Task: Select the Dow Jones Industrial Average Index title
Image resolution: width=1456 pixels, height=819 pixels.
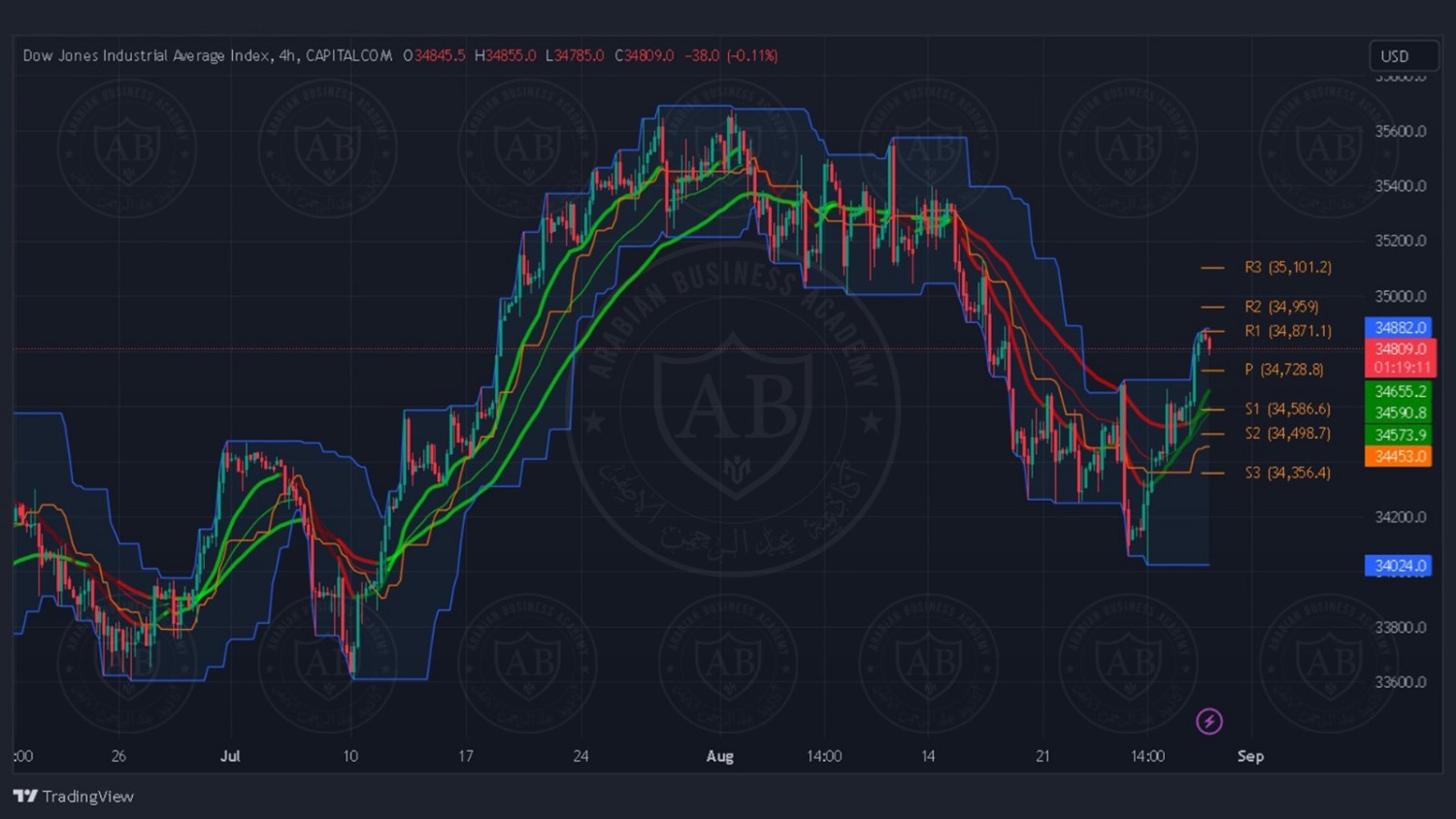Action: coord(147,55)
